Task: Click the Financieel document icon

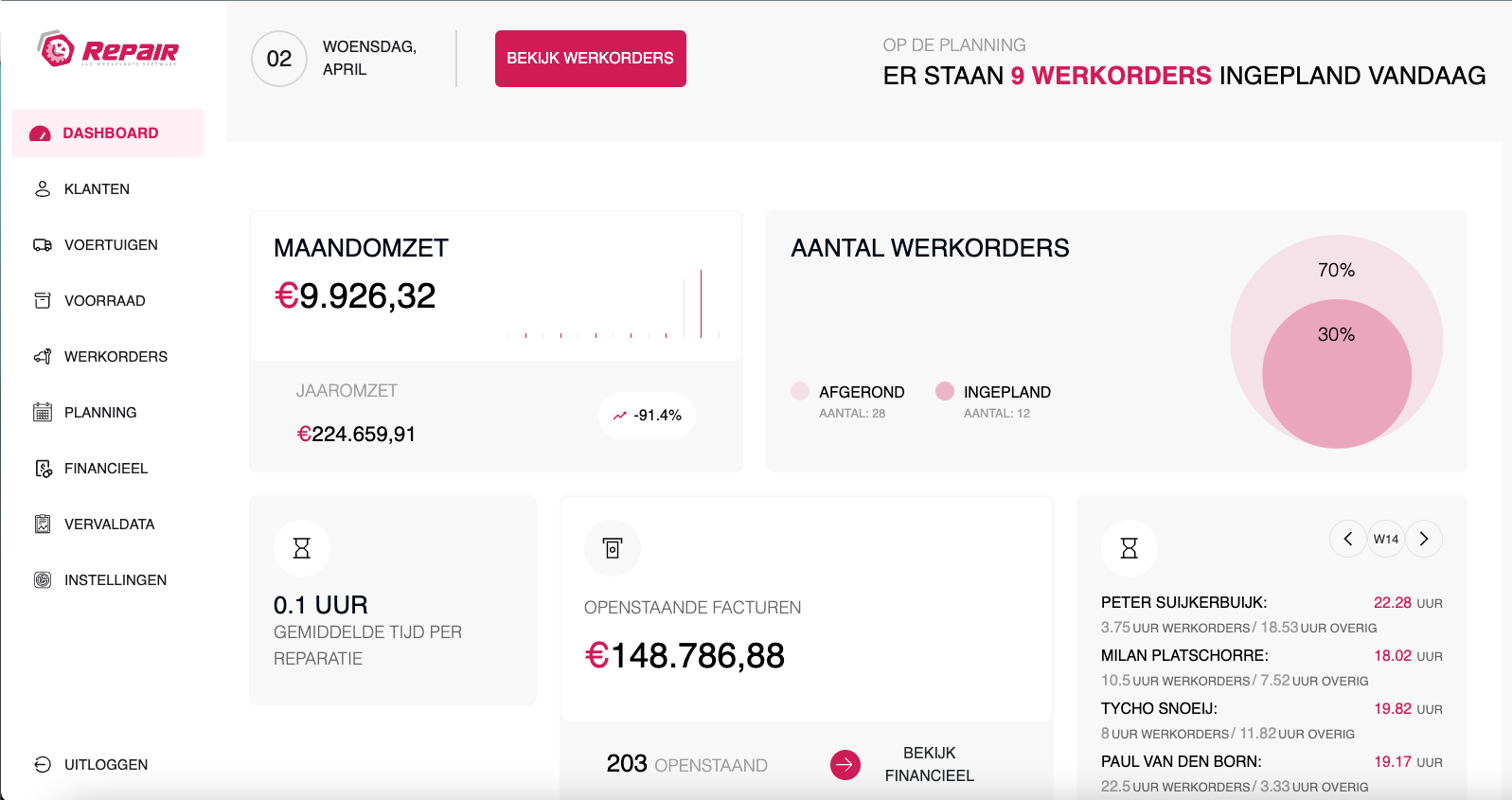Action: pos(43,469)
